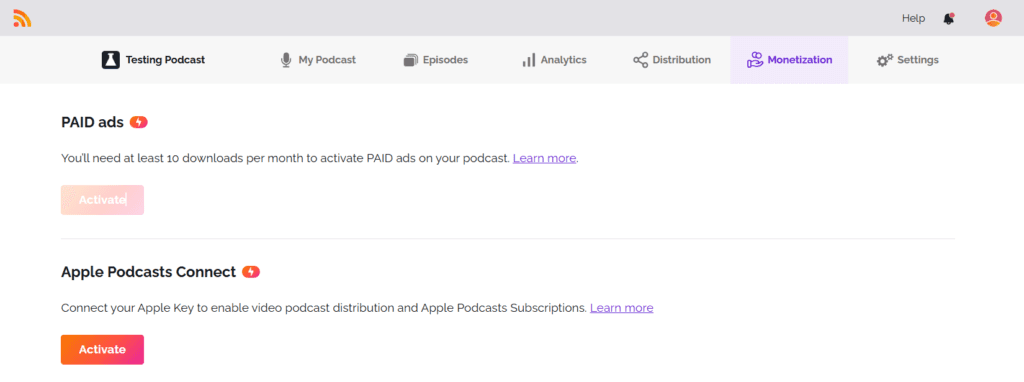Click the Distribution share icon
This screenshot has width=1024, height=382.
click(641, 60)
